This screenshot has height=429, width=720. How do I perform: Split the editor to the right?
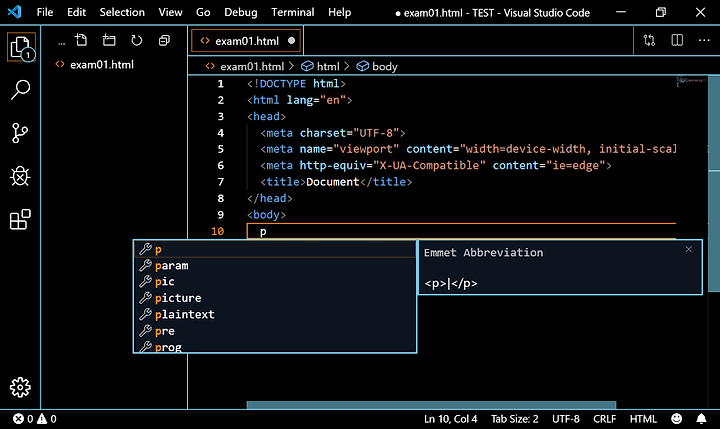click(x=677, y=40)
